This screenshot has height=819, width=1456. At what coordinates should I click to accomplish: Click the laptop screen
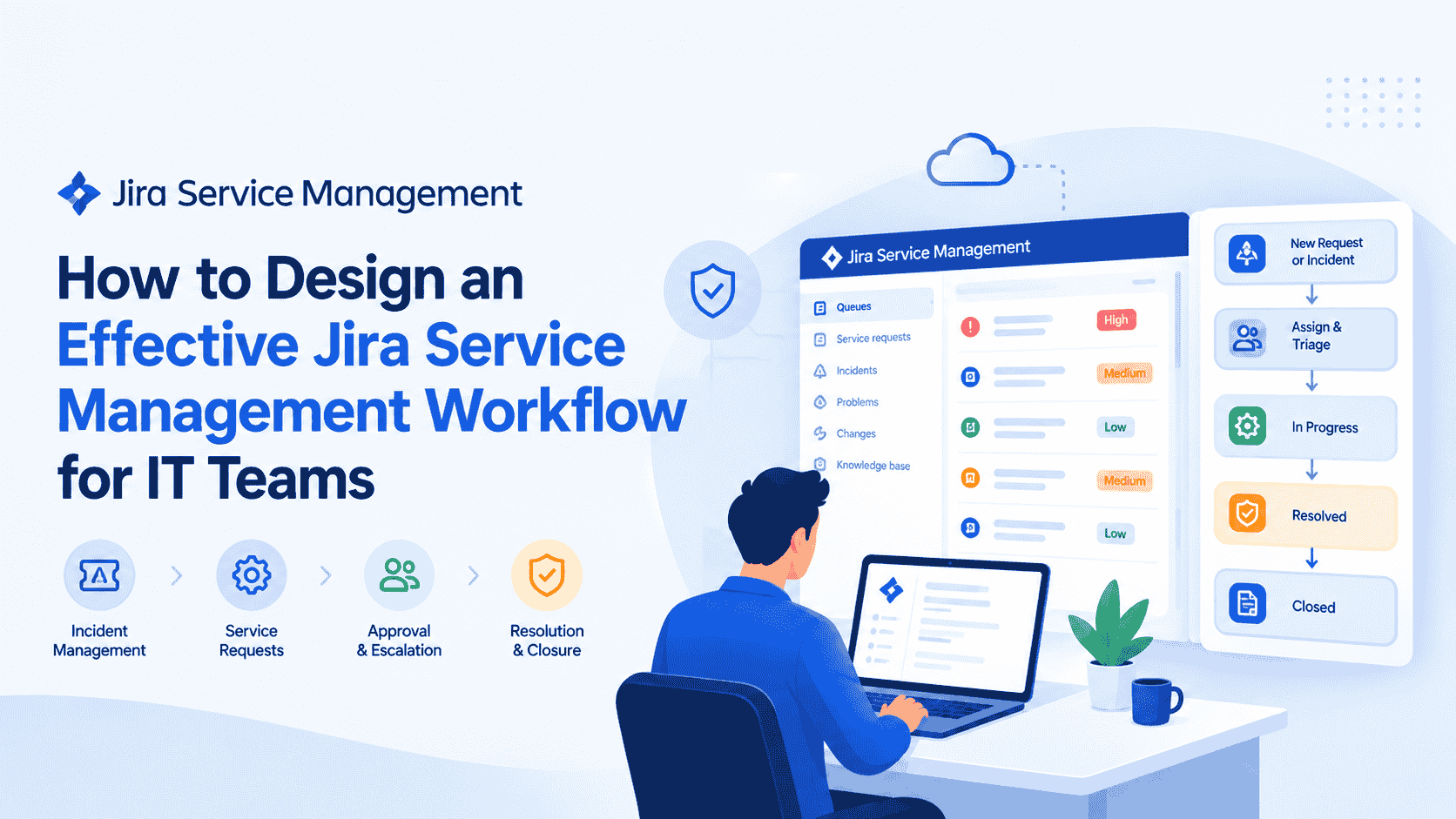tap(949, 625)
